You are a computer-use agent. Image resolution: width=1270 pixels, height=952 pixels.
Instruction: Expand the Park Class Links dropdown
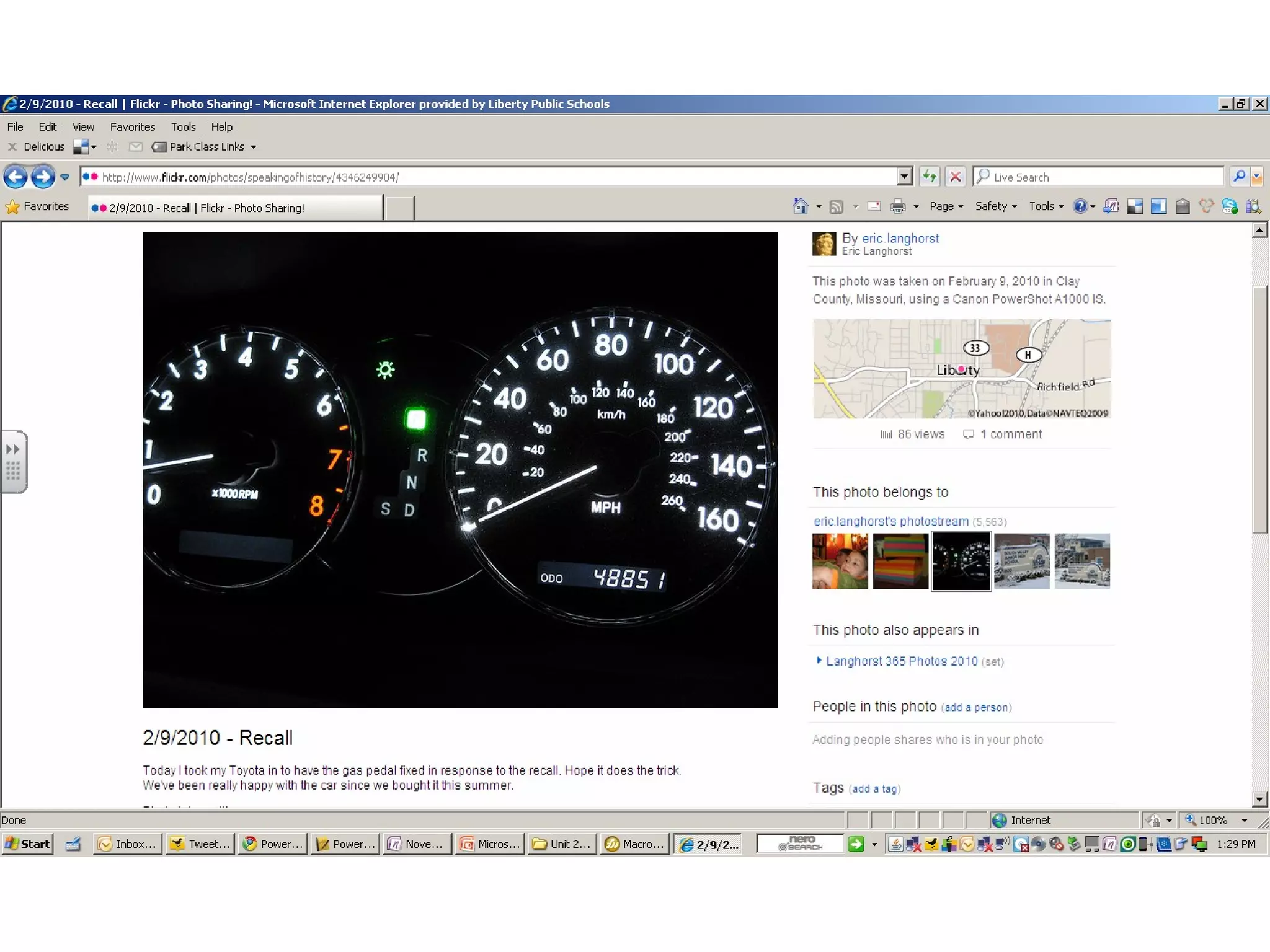(x=253, y=148)
